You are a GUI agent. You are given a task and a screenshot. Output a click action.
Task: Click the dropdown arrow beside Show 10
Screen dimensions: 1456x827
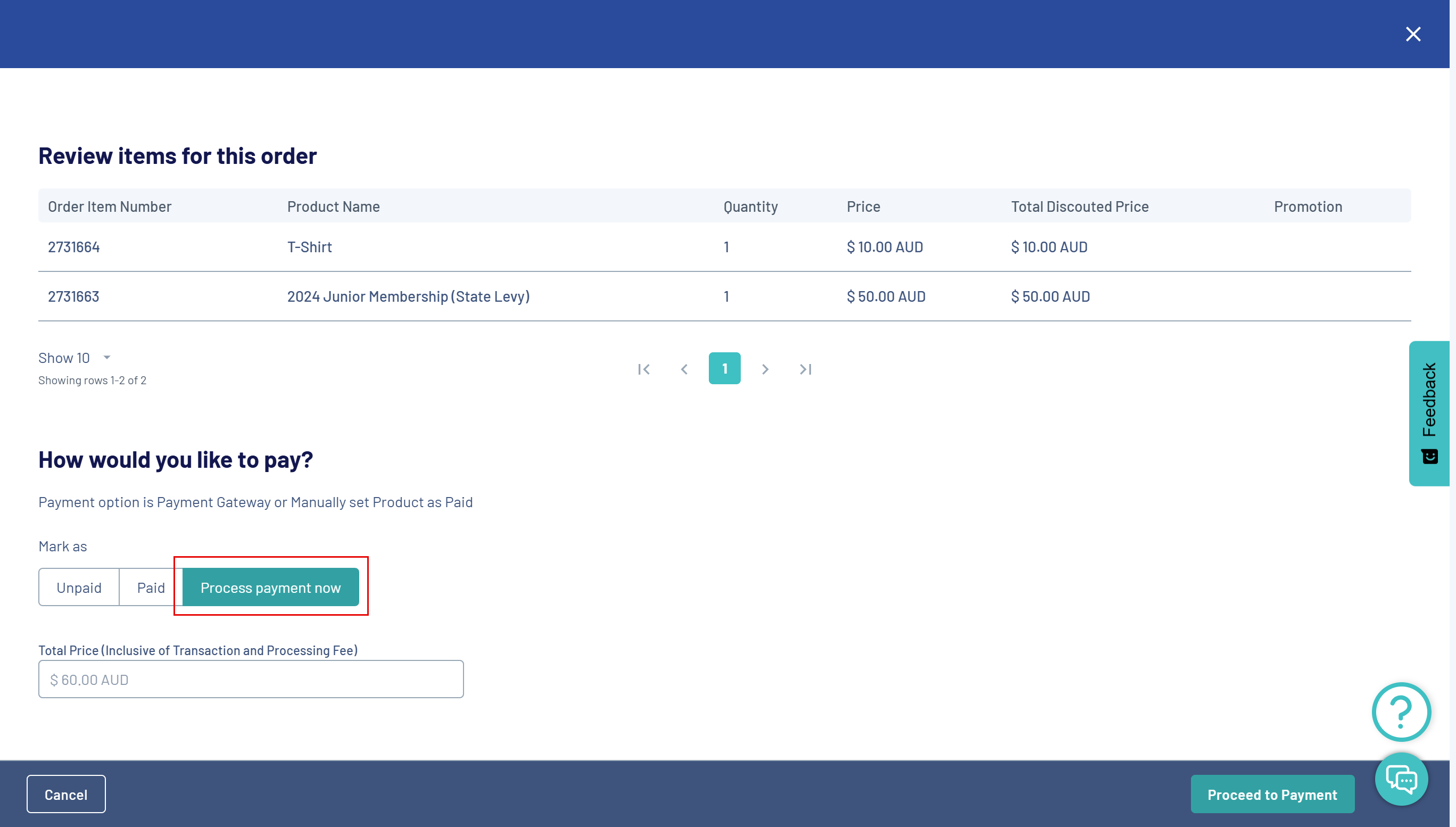[x=107, y=358]
